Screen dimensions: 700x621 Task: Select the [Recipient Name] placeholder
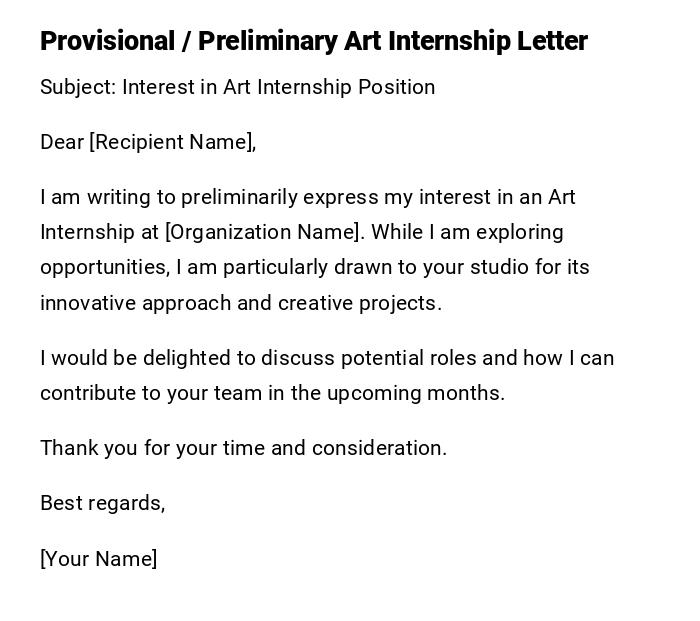171,142
